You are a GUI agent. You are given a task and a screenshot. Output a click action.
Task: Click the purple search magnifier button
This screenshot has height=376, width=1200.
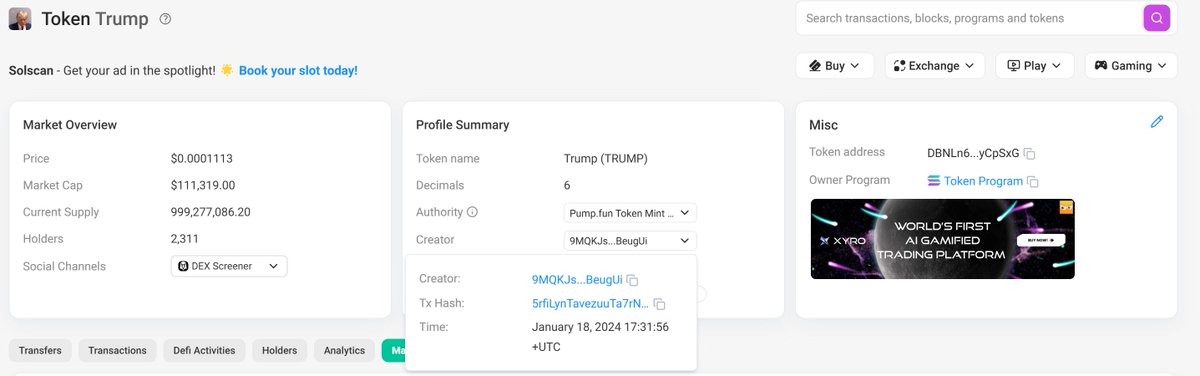point(1156,18)
